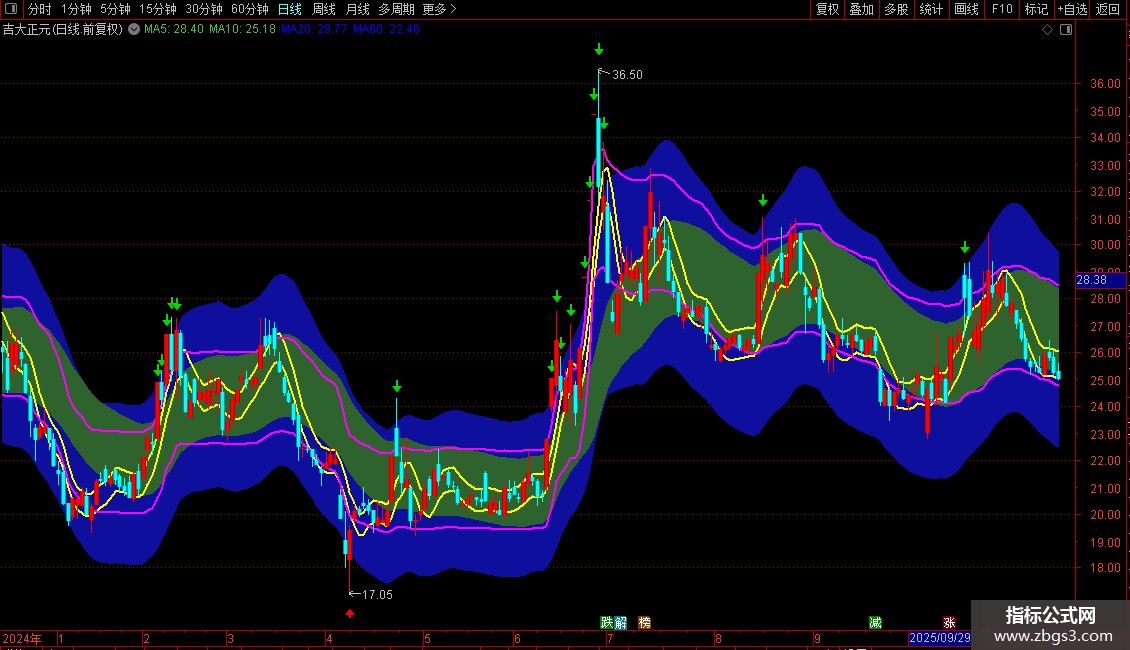Click the orange '榜' event marker
Screen dimensions: 1130x650
(x=644, y=622)
